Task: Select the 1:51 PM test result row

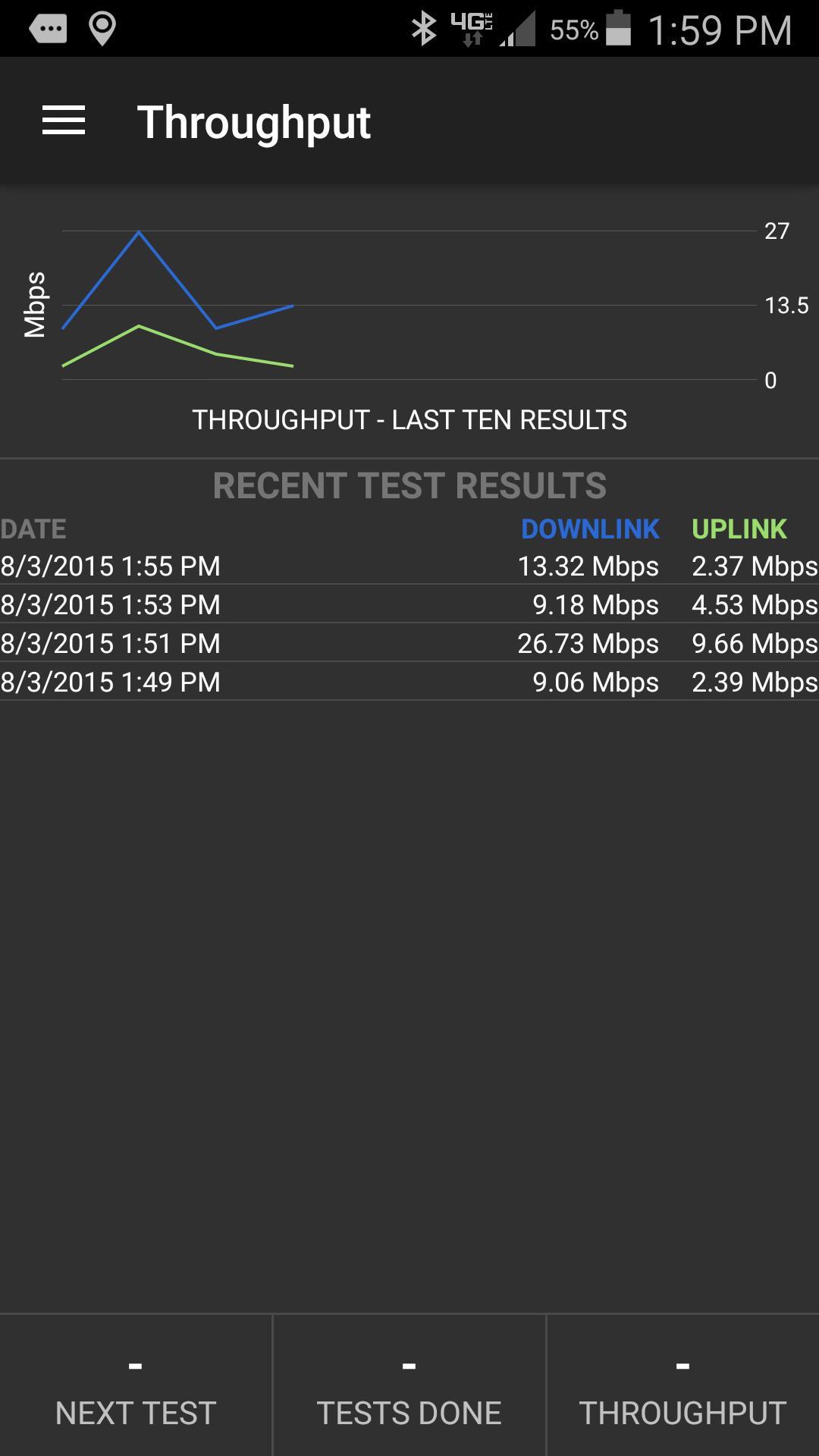Action: click(x=409, y=644)
